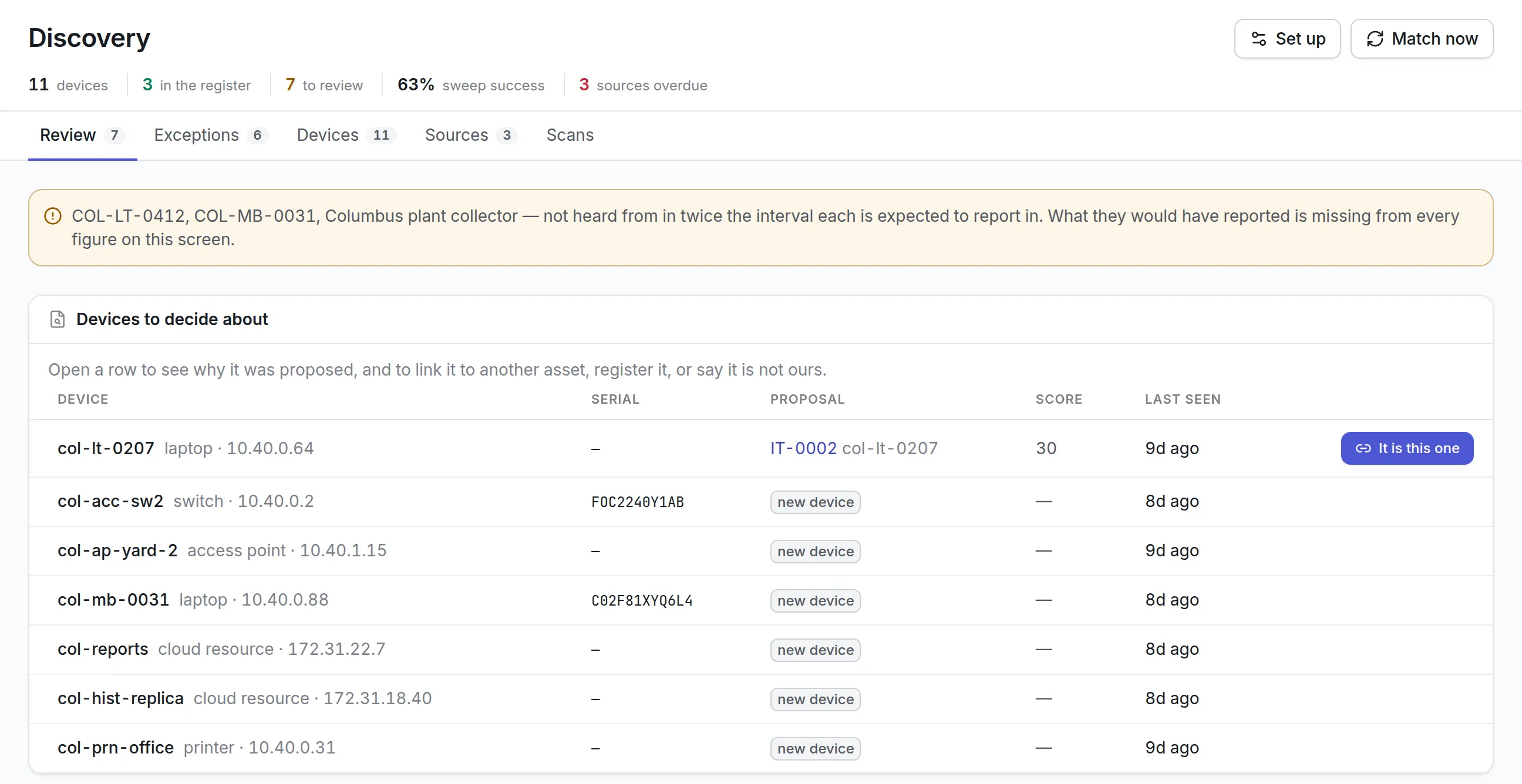The image size is (1522, 784).
Task: Click the Set up button
Action: [1288, 39]
